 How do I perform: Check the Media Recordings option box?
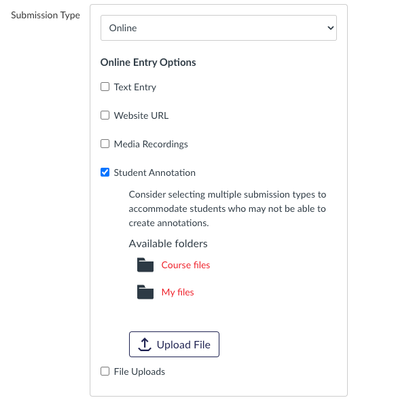105,144
